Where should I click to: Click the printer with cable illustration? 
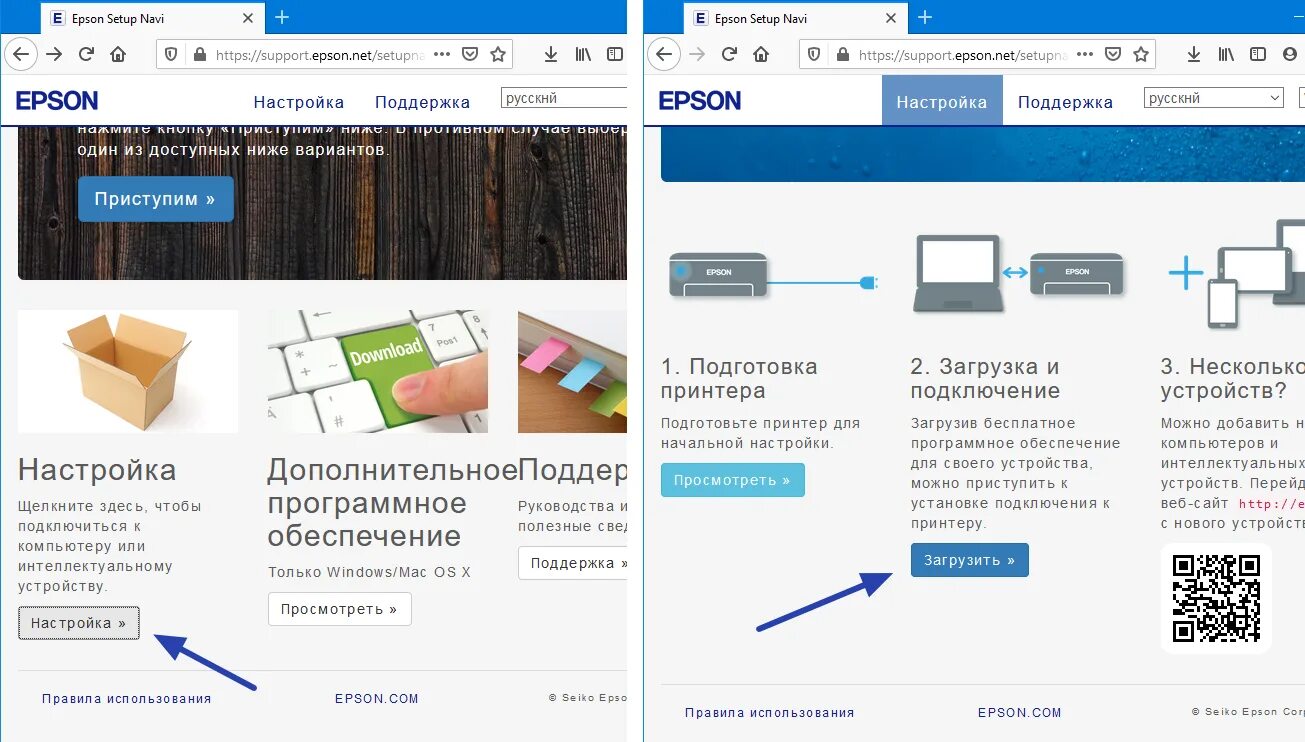click(772, 274)
